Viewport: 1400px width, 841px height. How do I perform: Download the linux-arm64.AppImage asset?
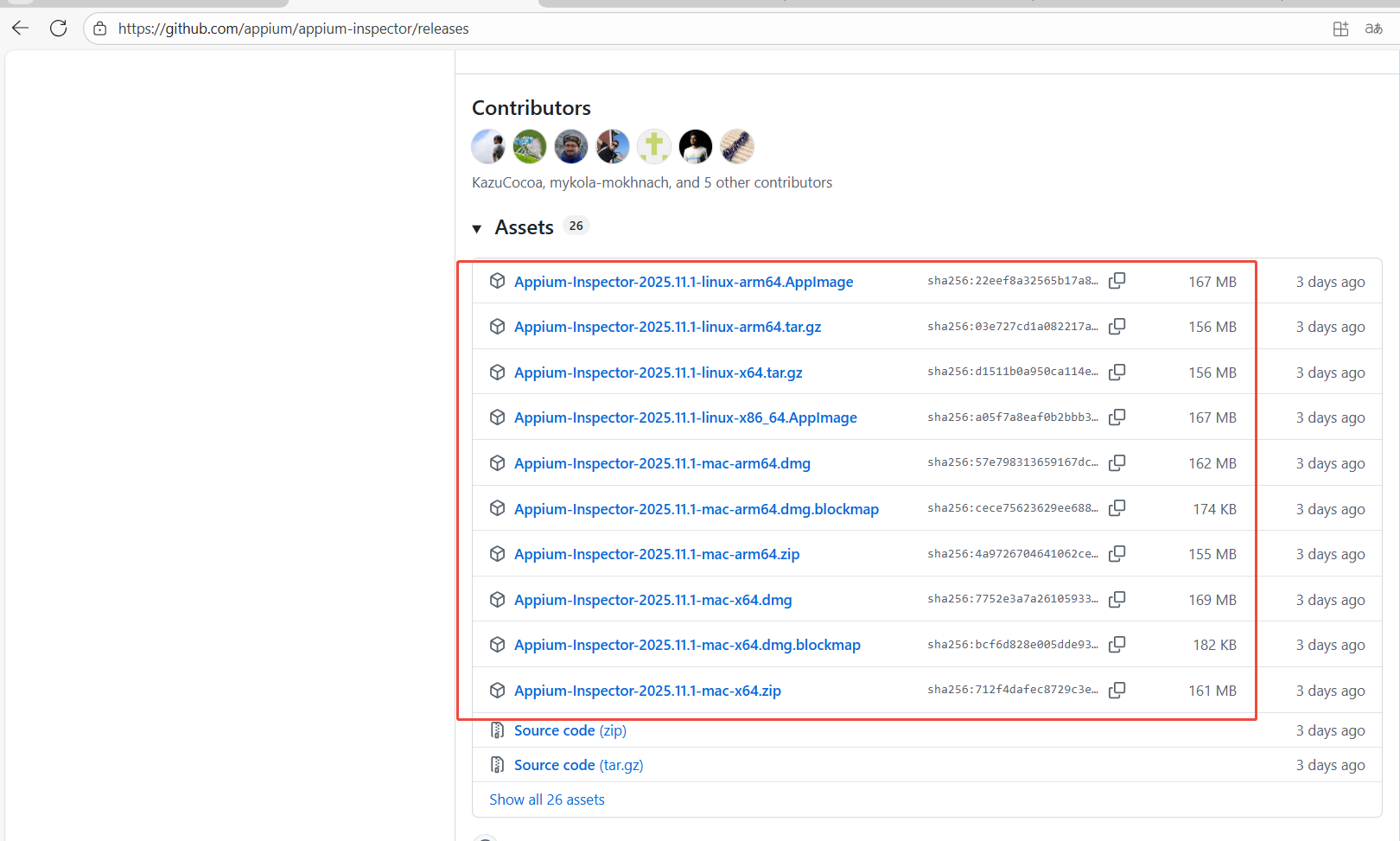point(684,282)
